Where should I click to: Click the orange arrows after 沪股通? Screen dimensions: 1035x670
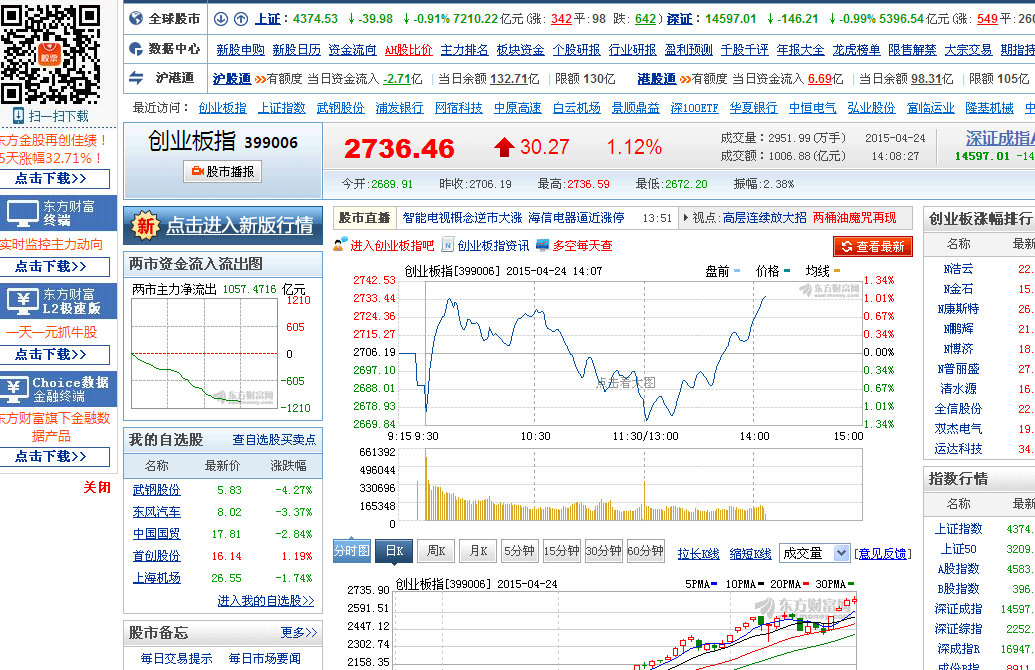[260, 79]
